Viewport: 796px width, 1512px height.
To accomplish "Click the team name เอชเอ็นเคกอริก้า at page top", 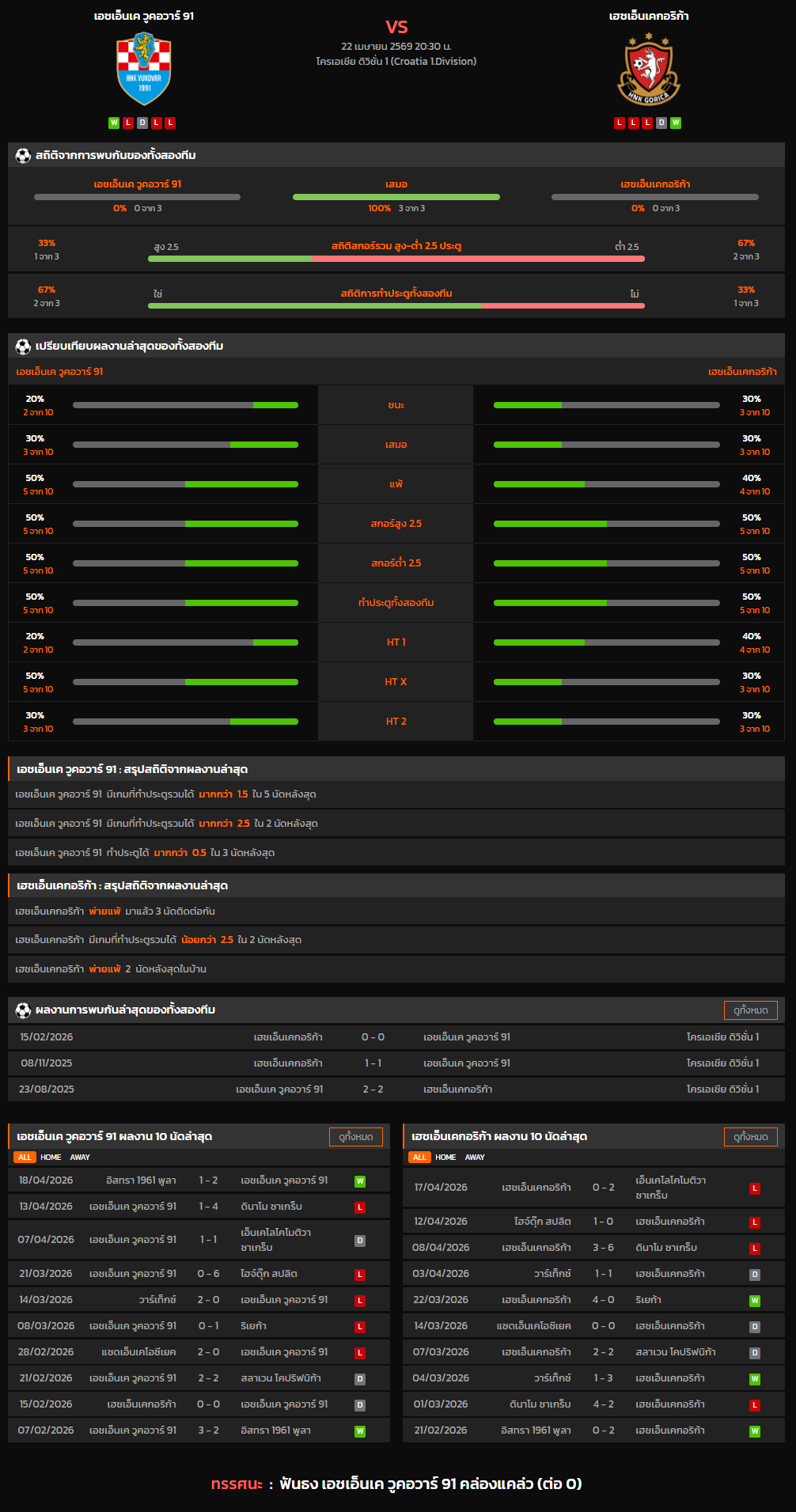I will [648, 16].
